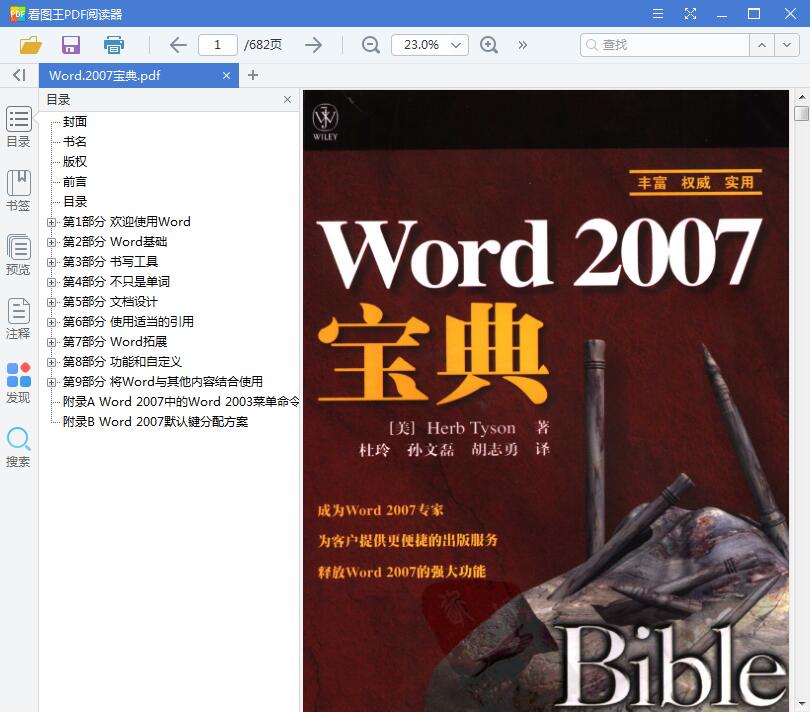Open the 书签 bookmarks panel
Image resolution: width=810 pixels, height=712 pixels.
(x=19, y=191)
